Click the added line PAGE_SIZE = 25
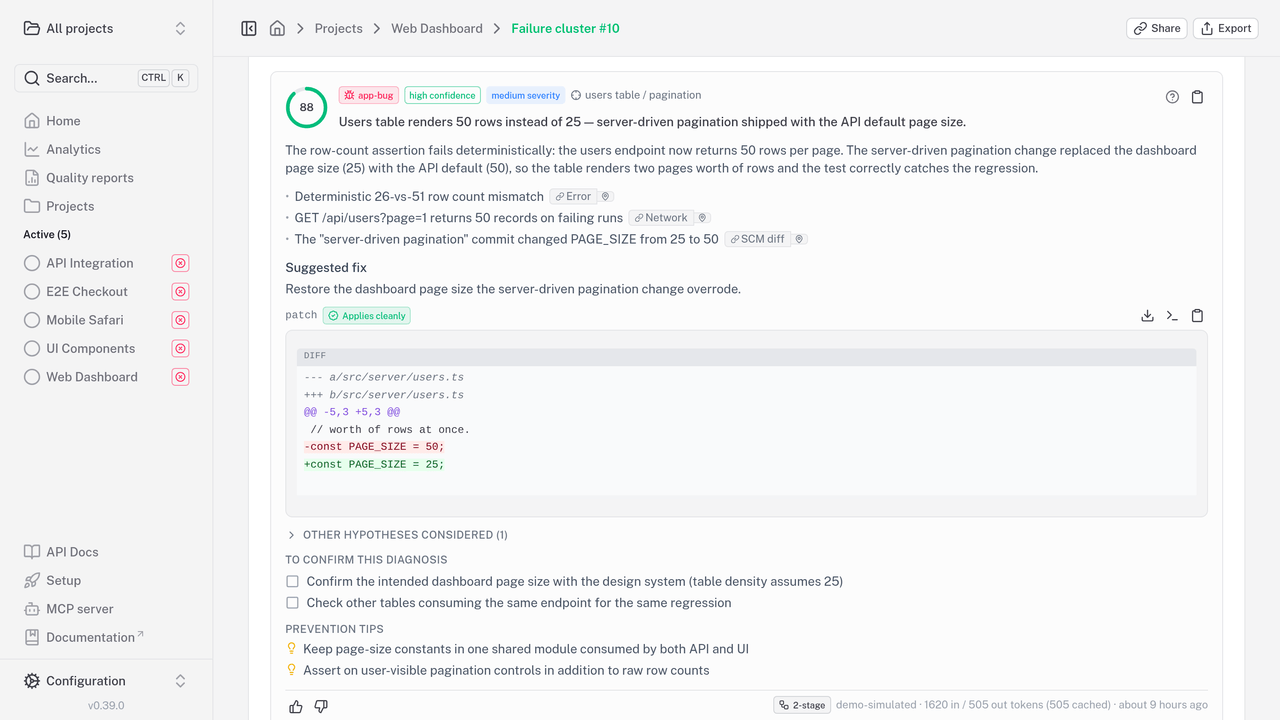Viewport: 1280px width, 720px height. coord(374,464)
